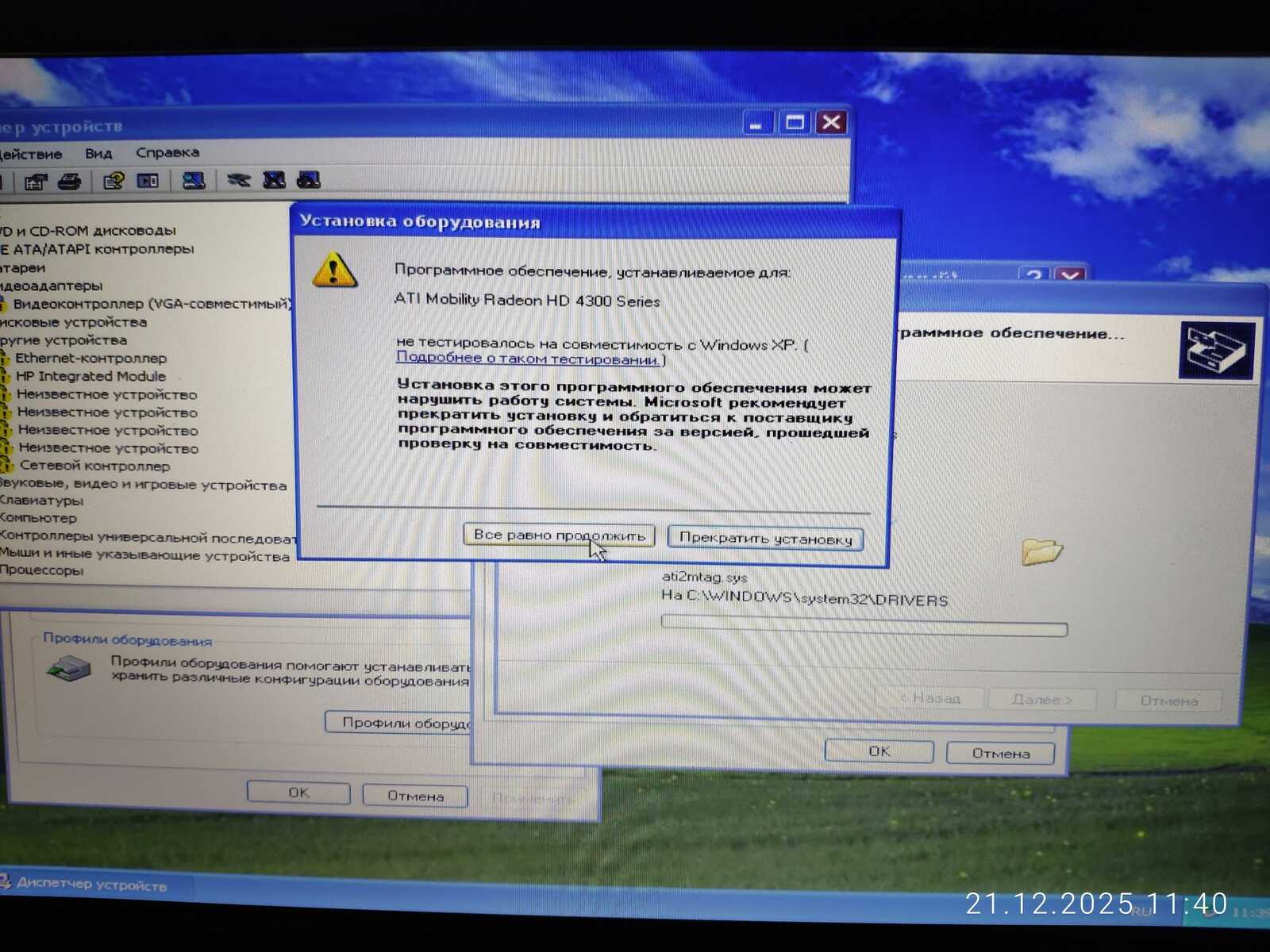
Task: Select Звуковые, видео и игровые устройства
Action: tap(143, 485)
